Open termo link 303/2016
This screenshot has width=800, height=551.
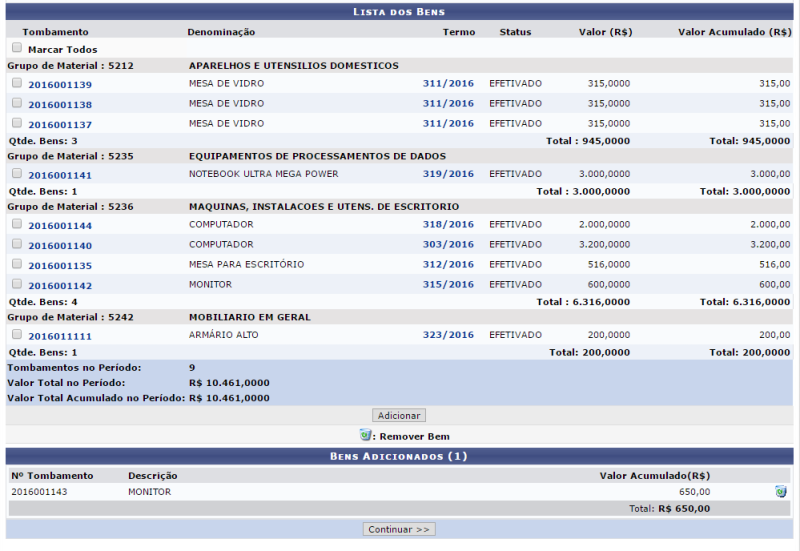tap(448, 244)
